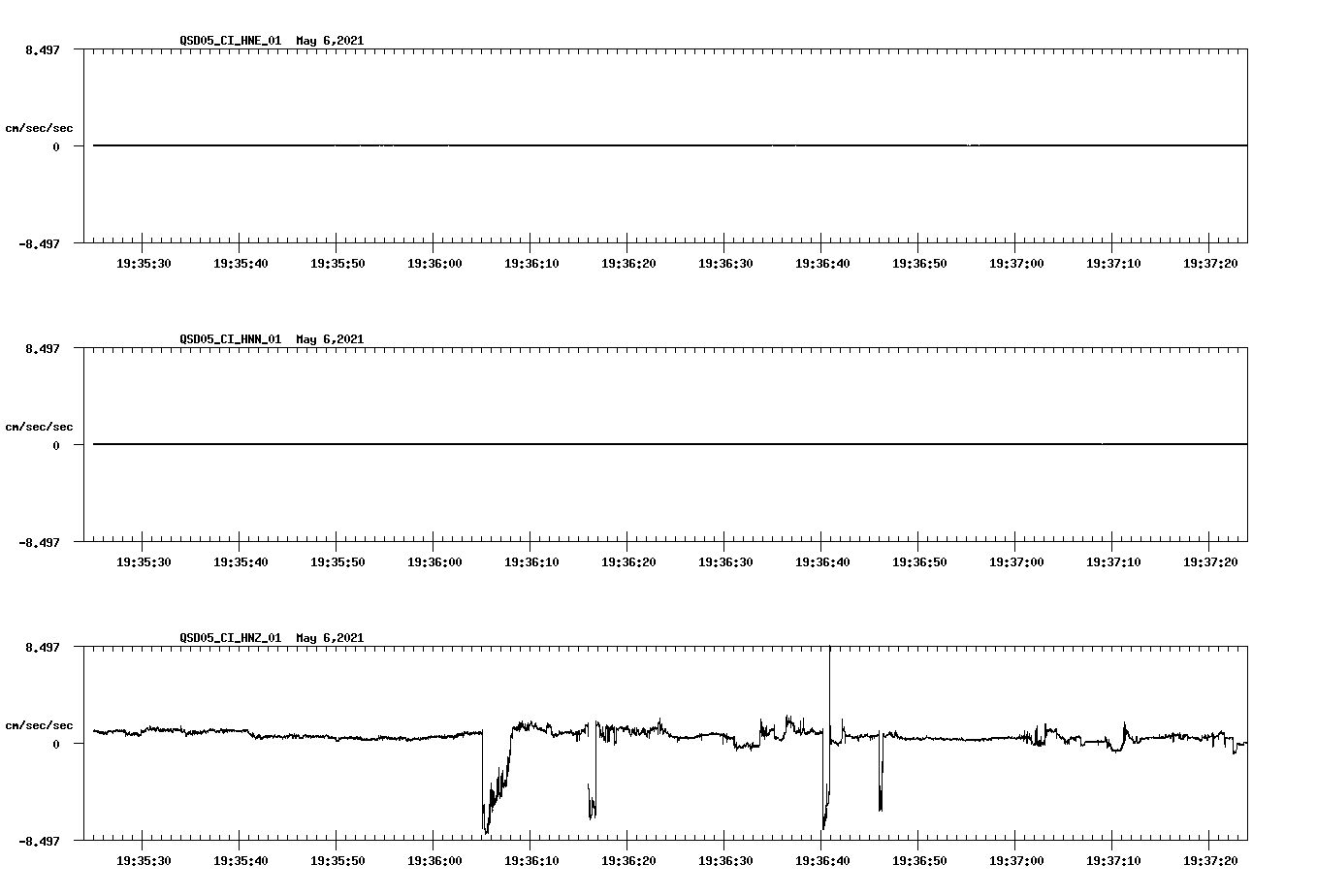
Task: Click the cm/sec/sec unit label on first trace
Action: click(40, 127)
